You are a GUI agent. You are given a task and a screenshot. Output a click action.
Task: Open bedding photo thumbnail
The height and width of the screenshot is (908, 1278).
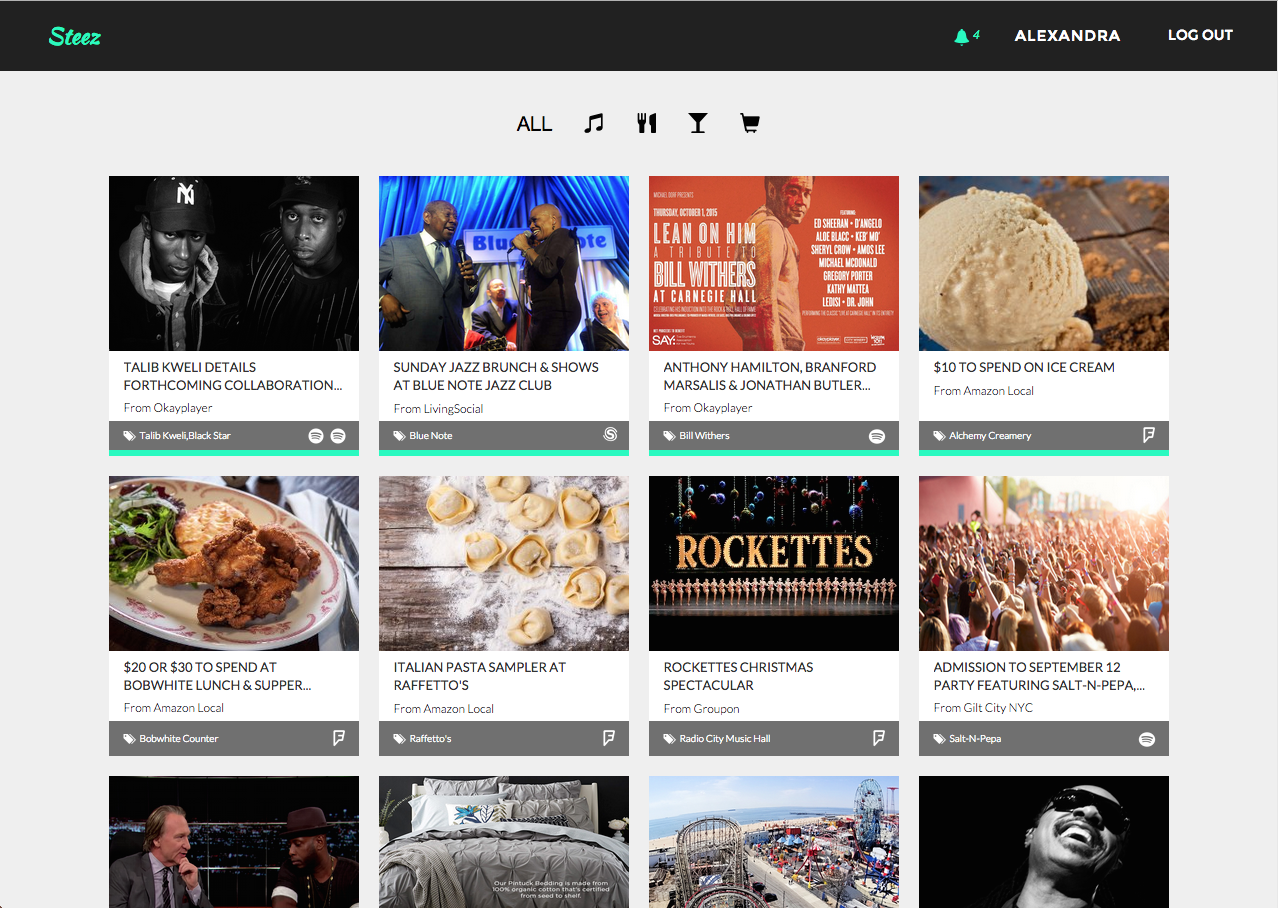pyautogui.click(x=504, y=842)
